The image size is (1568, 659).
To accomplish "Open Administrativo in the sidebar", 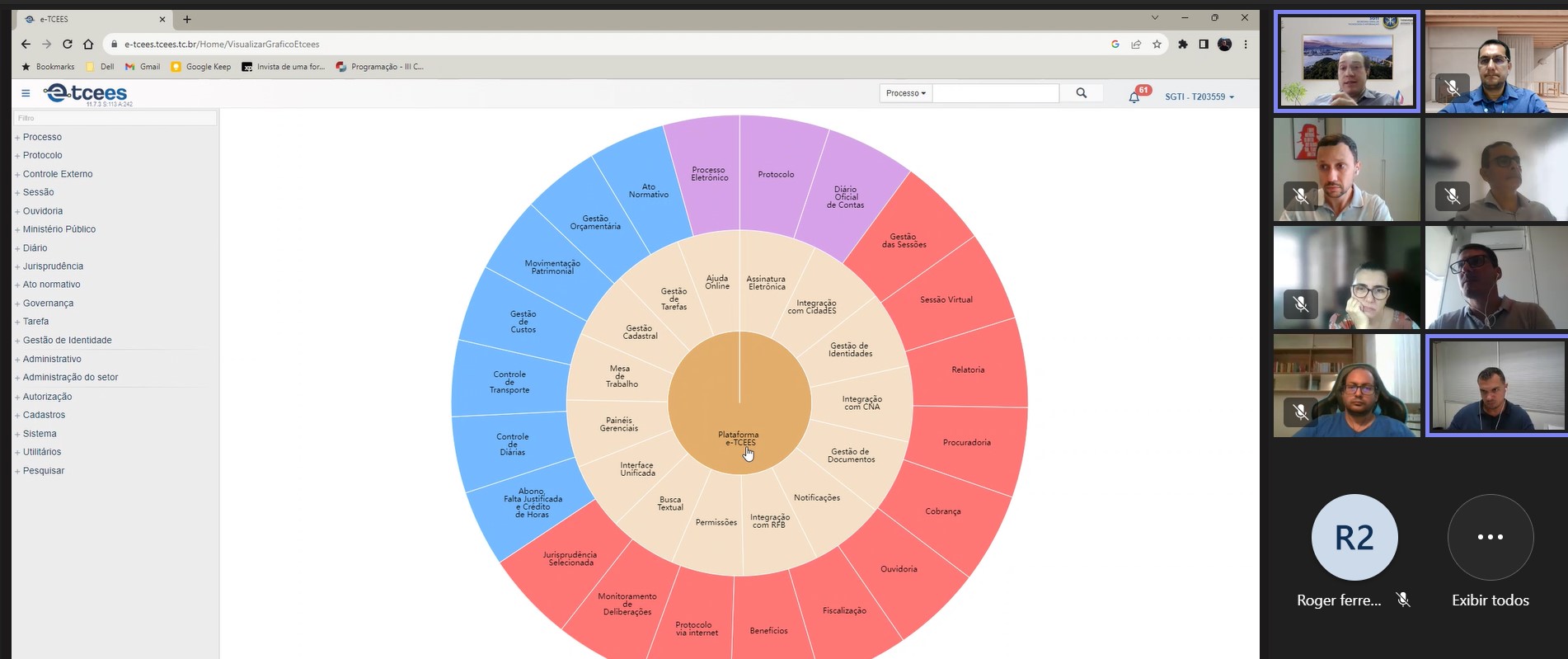I will click(52, 359).
